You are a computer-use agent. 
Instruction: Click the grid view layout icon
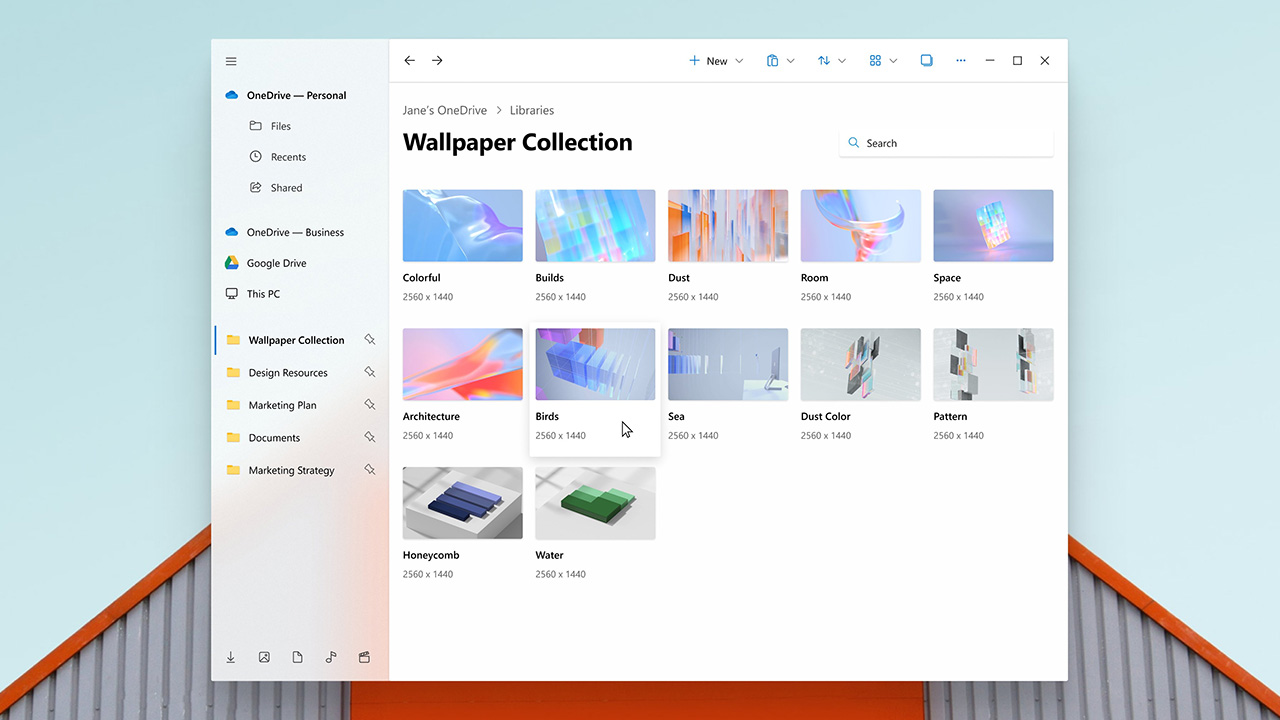point(875,61)
